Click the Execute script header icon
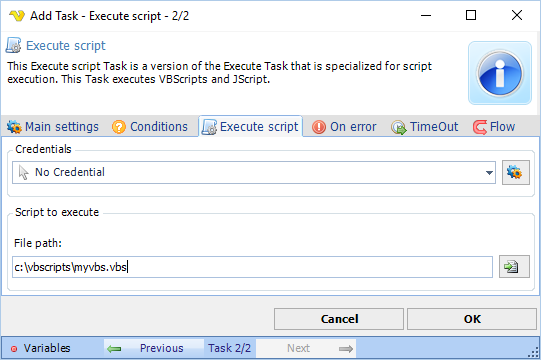The image size is (541, 360). click(x=13, y=46)
